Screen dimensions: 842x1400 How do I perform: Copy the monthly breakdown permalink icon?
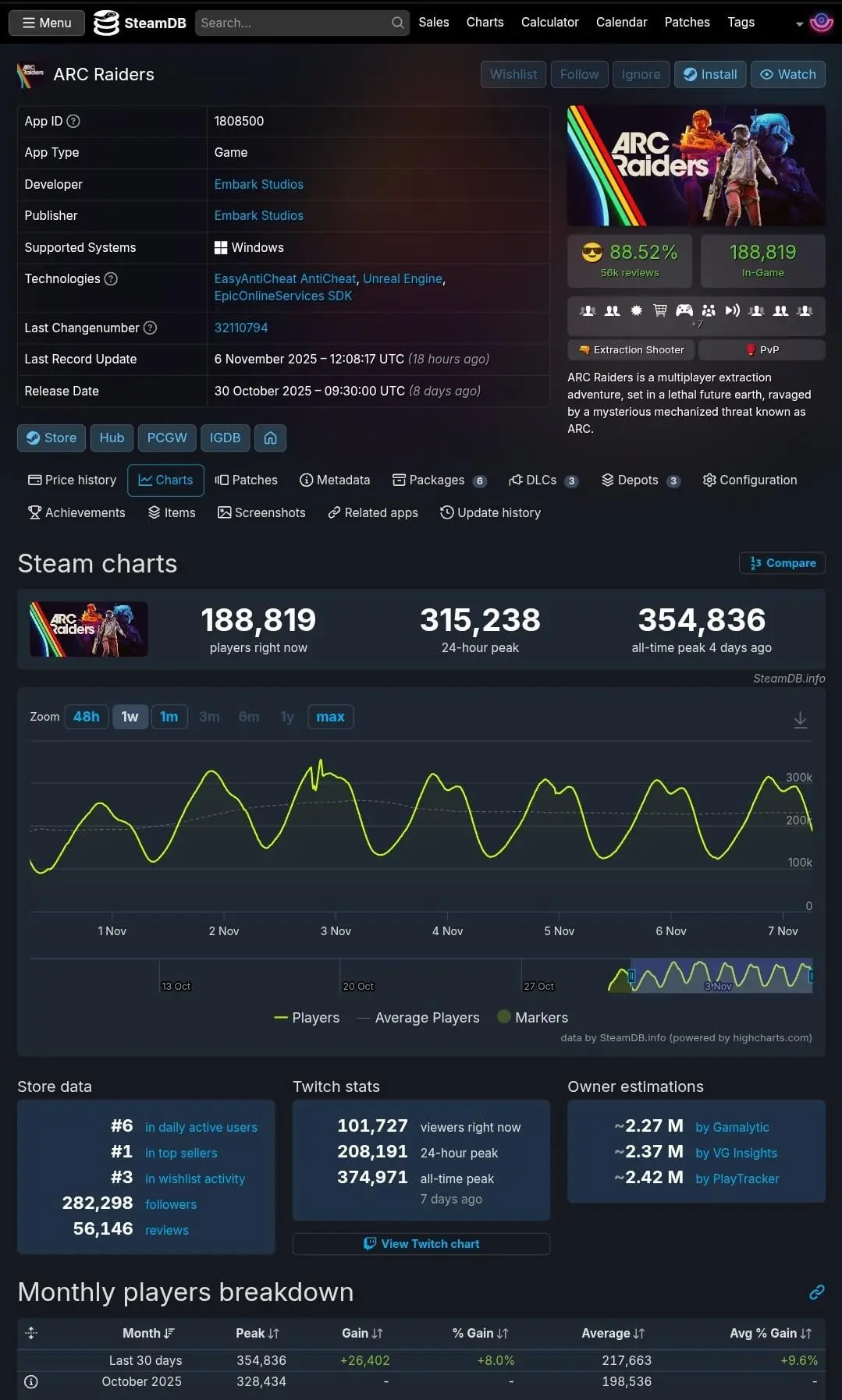coord(816,1292)
